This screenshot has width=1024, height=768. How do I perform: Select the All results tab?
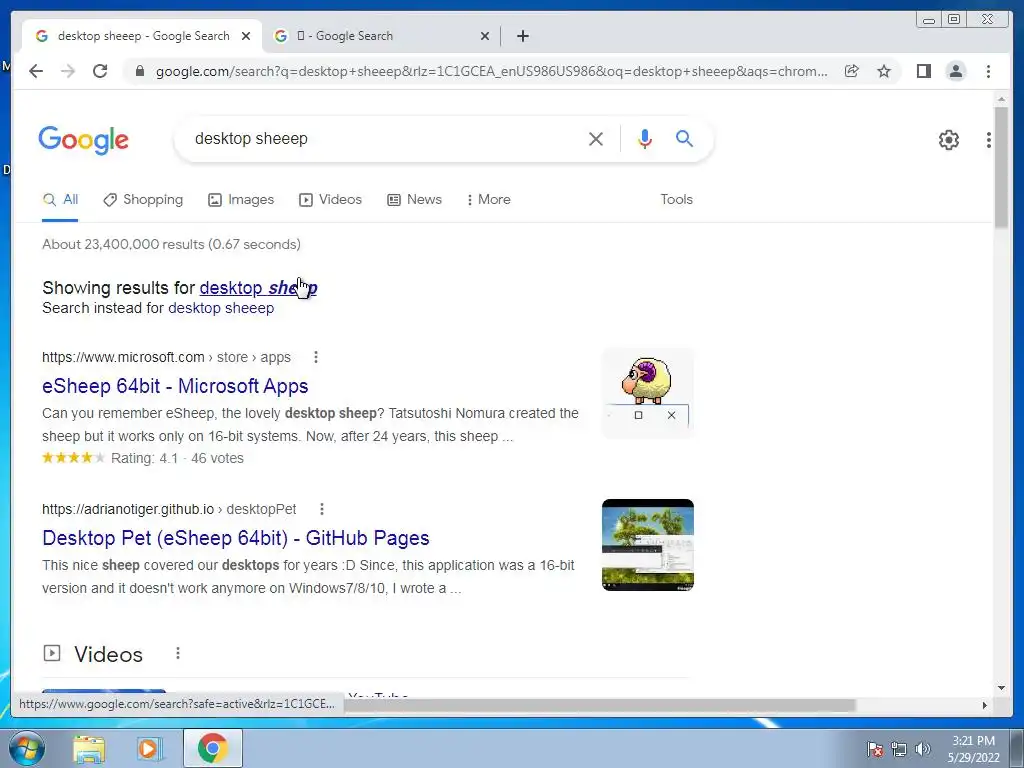pyautogui.click(x=60, y=200)
